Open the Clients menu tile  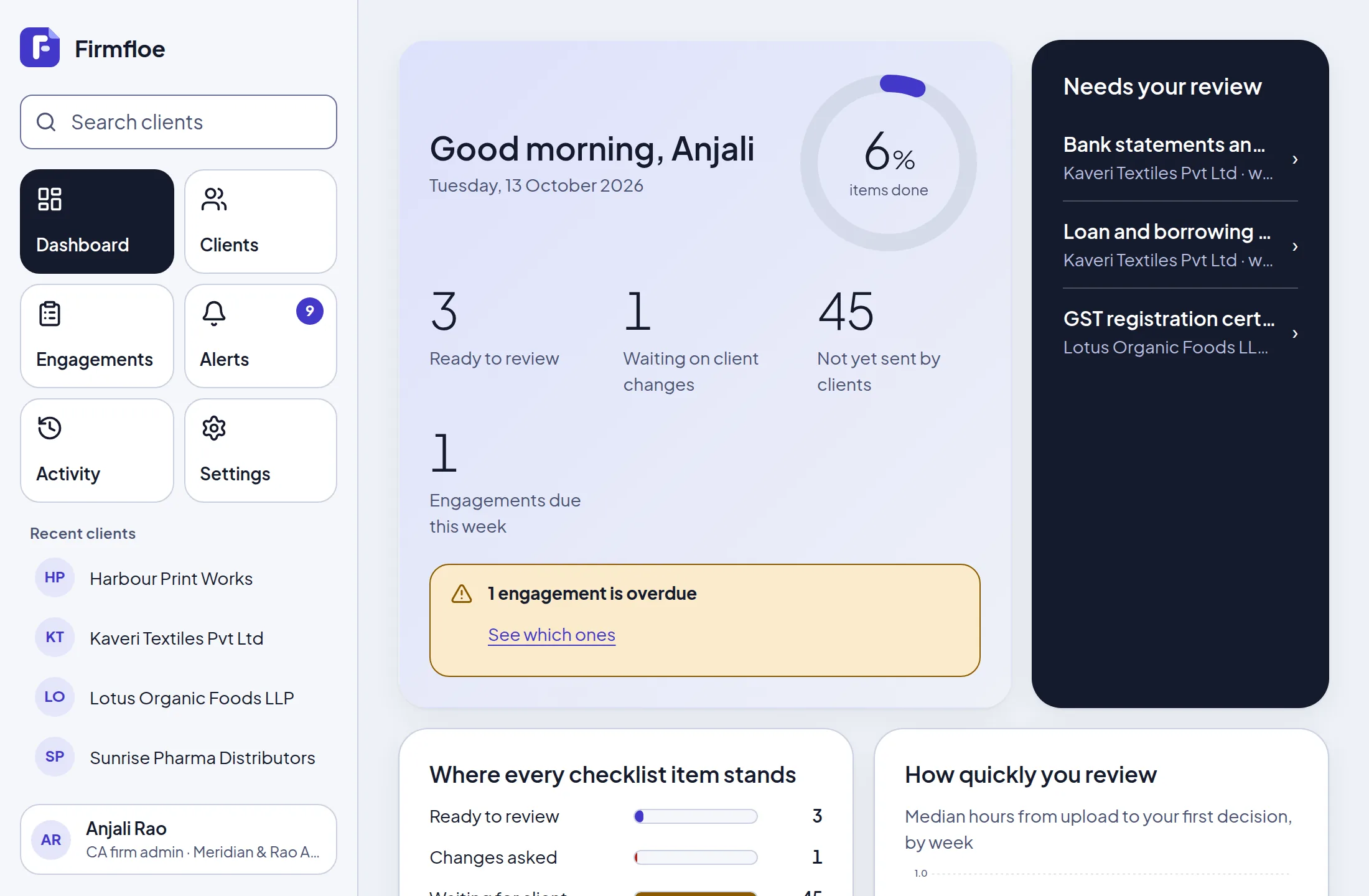click(x=261, y=222)
